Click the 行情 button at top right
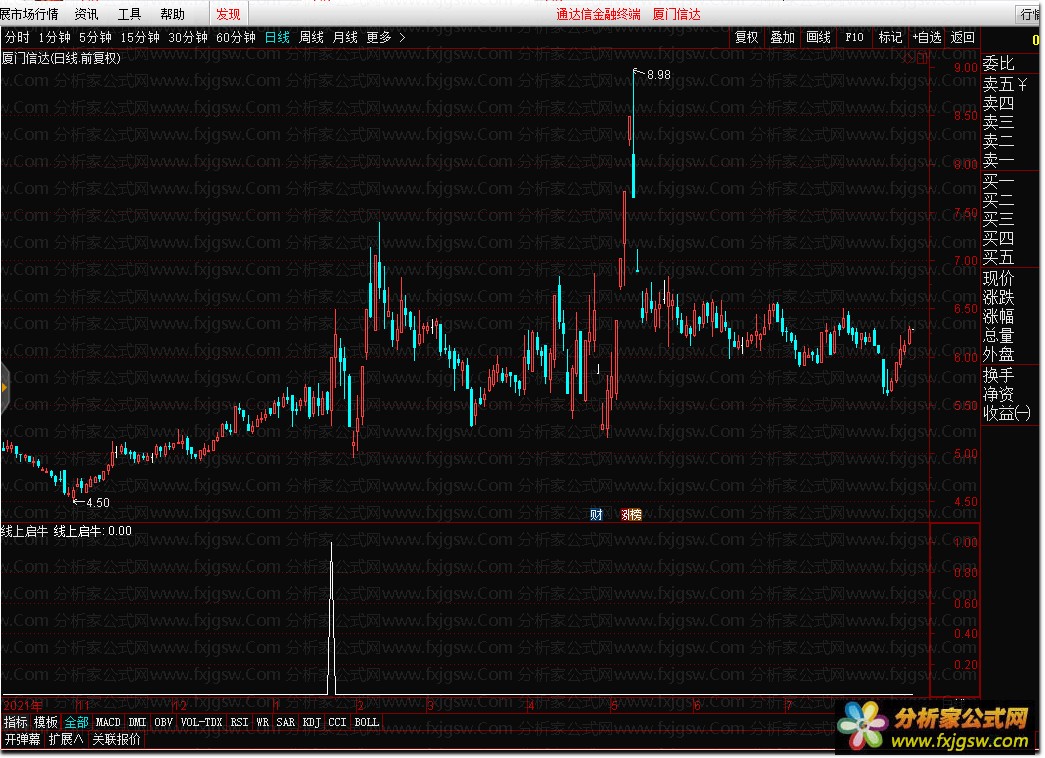The image size is (1045, 758). click(x=1029, y=14)
